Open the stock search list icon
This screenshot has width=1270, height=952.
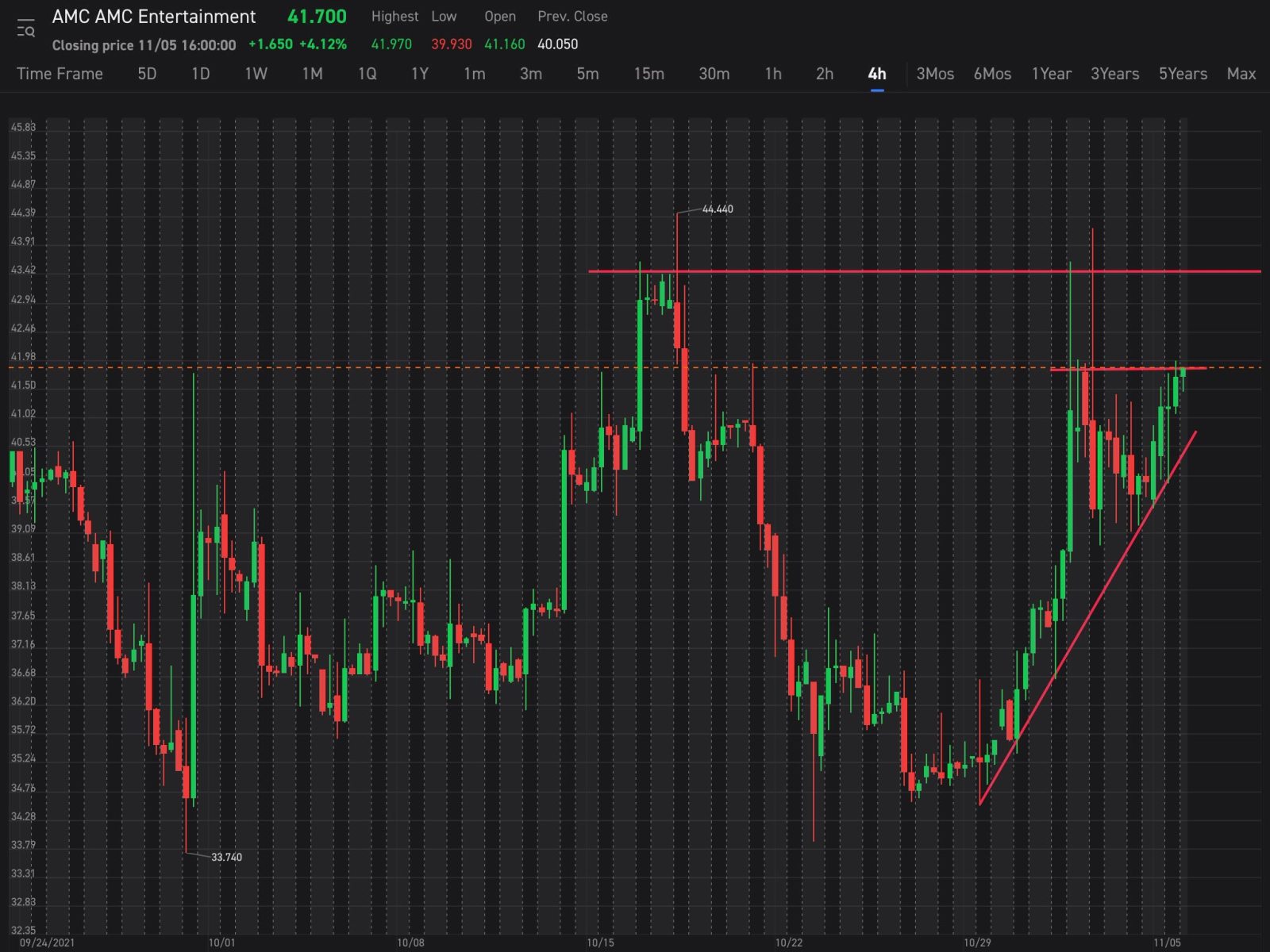pos(25,28)
